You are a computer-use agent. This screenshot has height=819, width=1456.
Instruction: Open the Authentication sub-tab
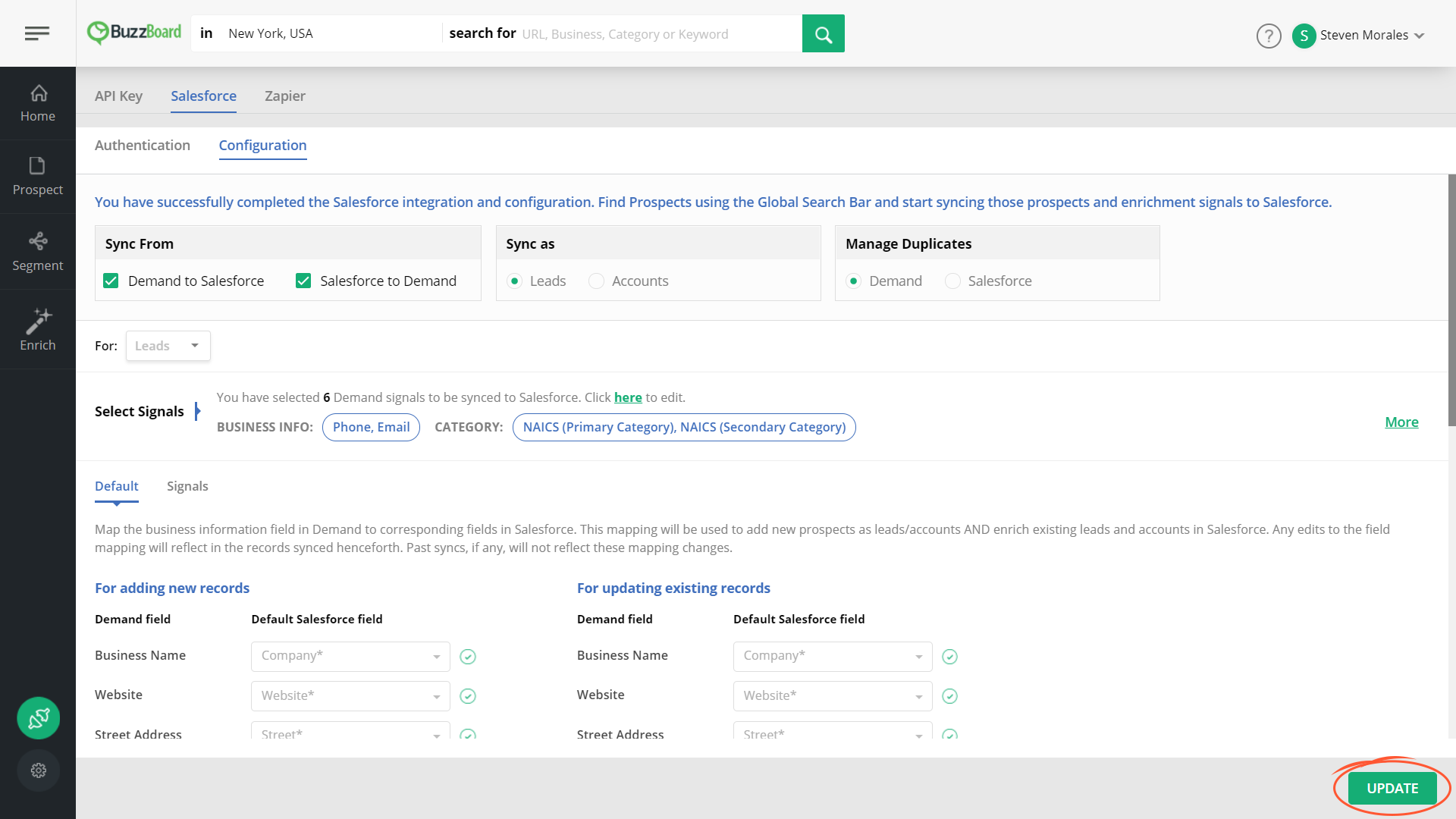pyautogui.click(x=143, y=146)
